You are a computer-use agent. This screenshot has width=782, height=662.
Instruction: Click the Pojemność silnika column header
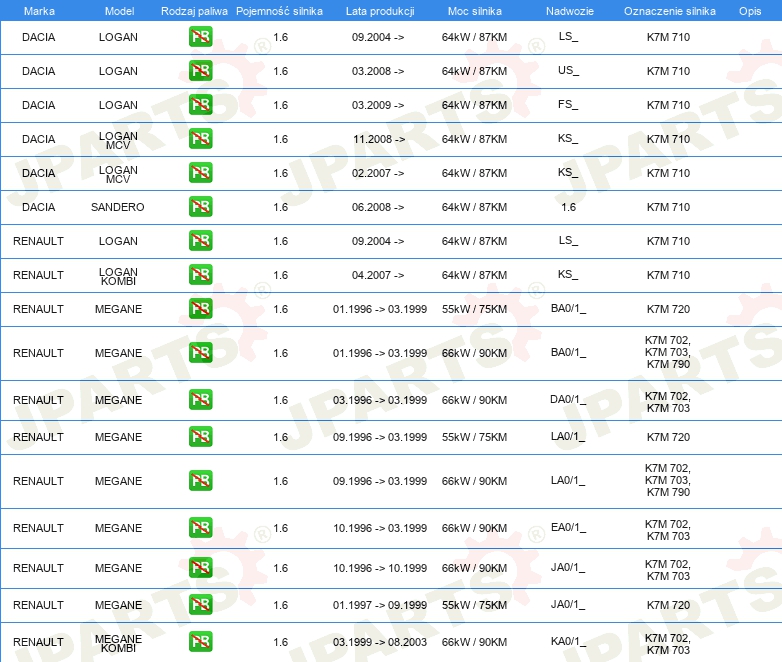(279, 11)
